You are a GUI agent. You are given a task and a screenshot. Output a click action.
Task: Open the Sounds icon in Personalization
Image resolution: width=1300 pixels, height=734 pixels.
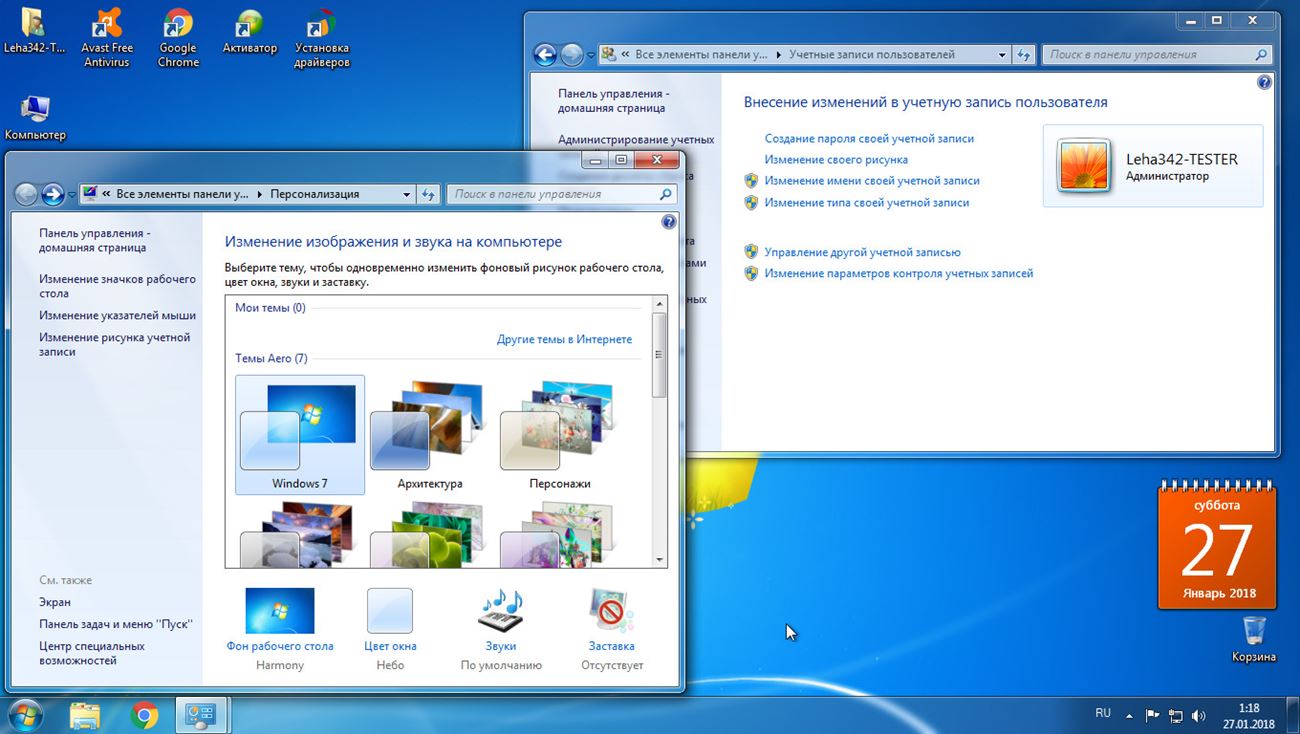[x=501, y=612]
